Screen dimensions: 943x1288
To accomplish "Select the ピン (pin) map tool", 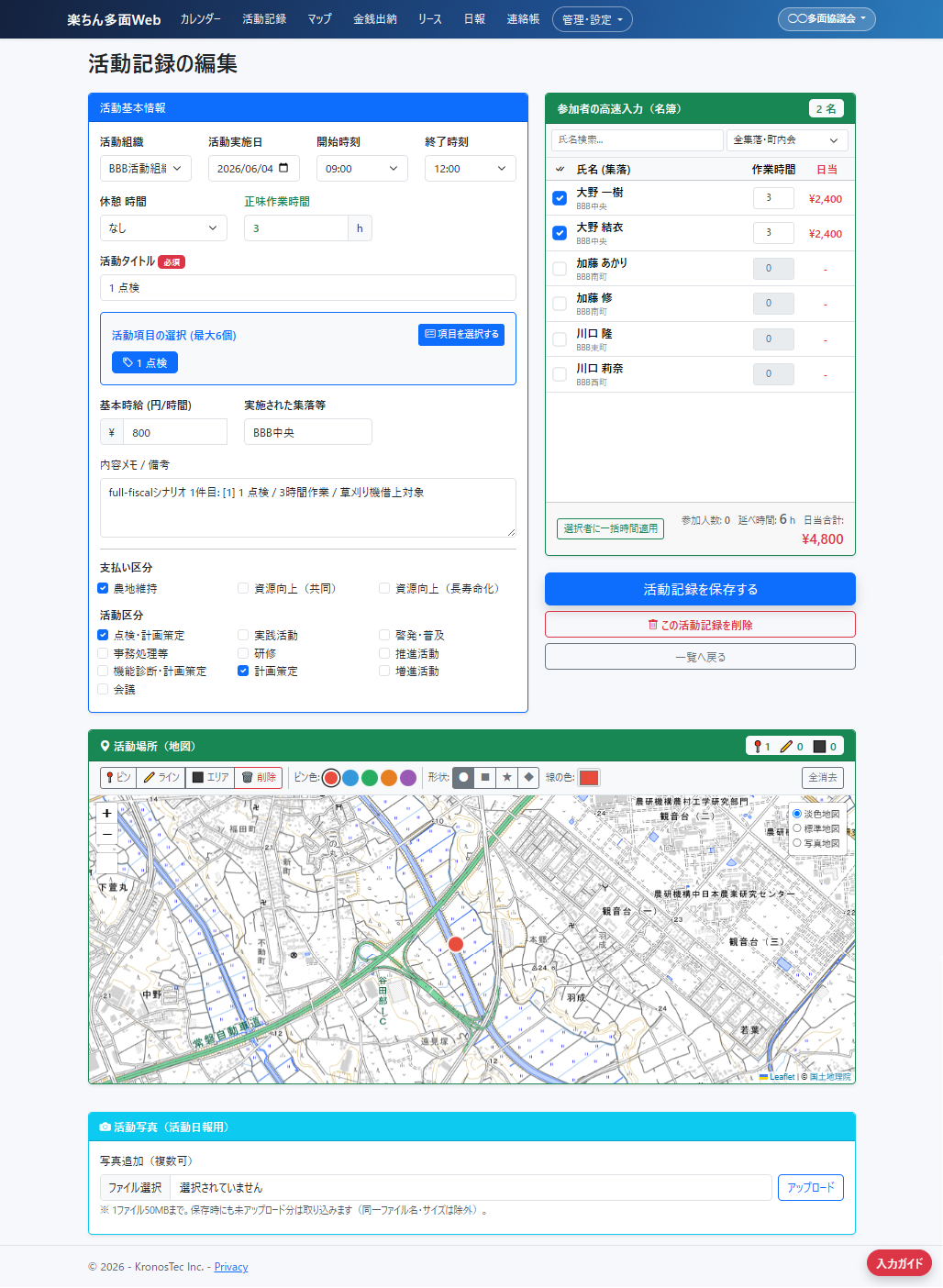I will coord(118,777).
